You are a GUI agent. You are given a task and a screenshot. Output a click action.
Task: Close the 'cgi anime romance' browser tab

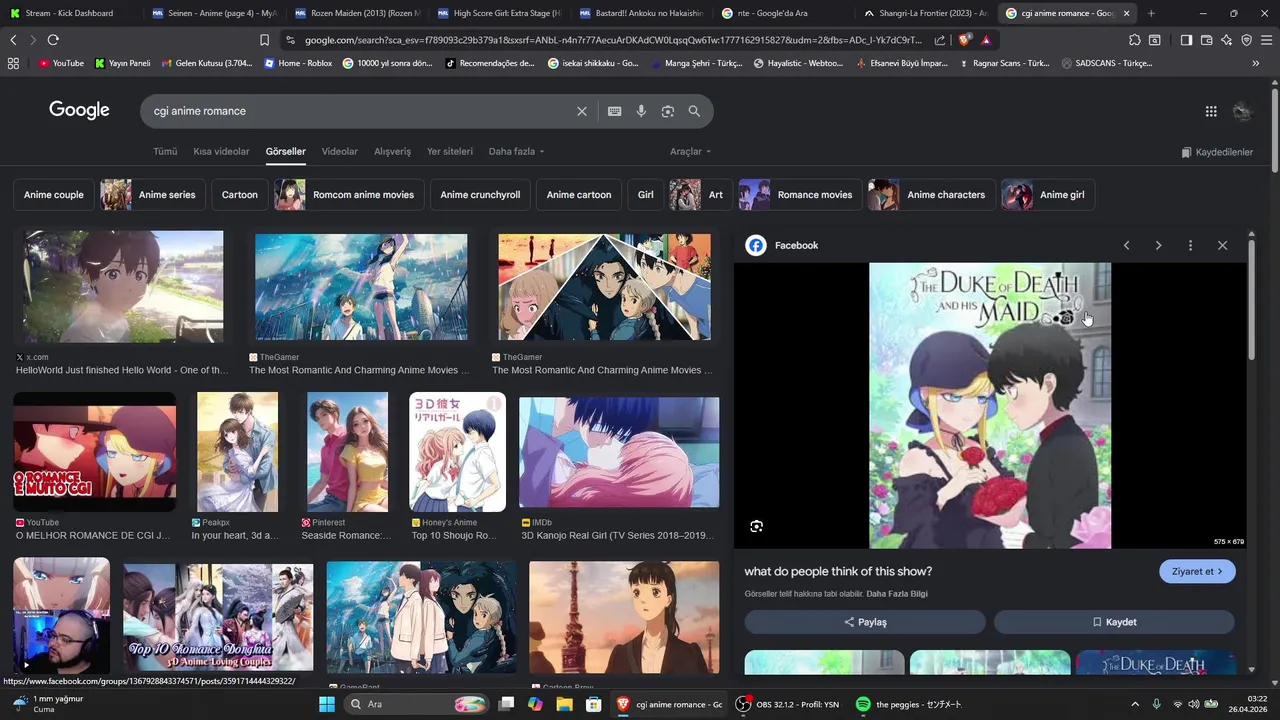(x=1128, y=13)
